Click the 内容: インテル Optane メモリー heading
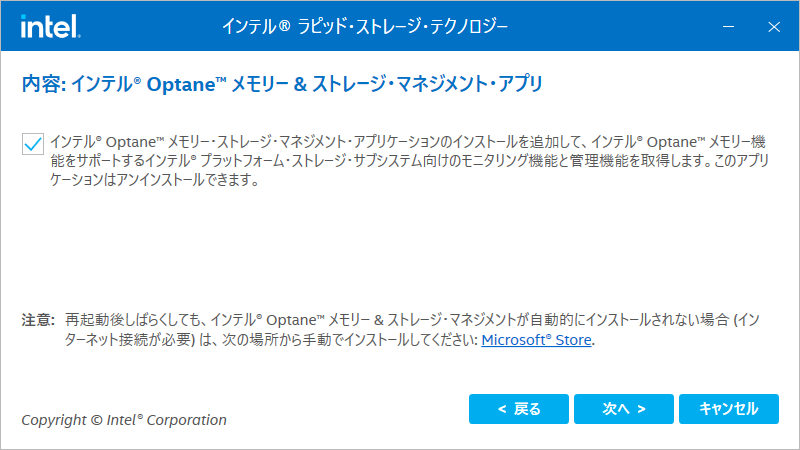 click(x=282, y=84)
